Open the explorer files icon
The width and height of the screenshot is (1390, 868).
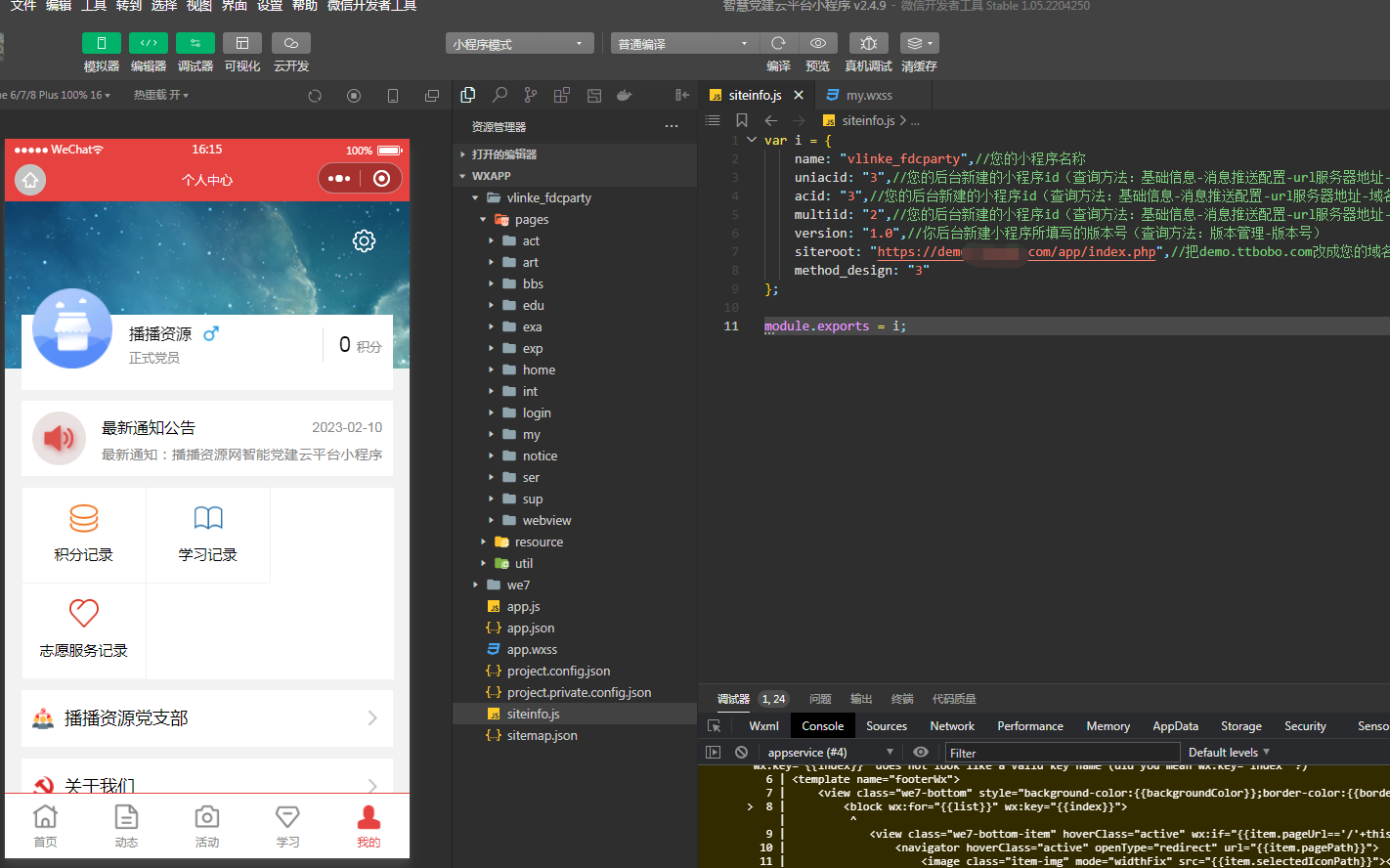tap(468, 95)
